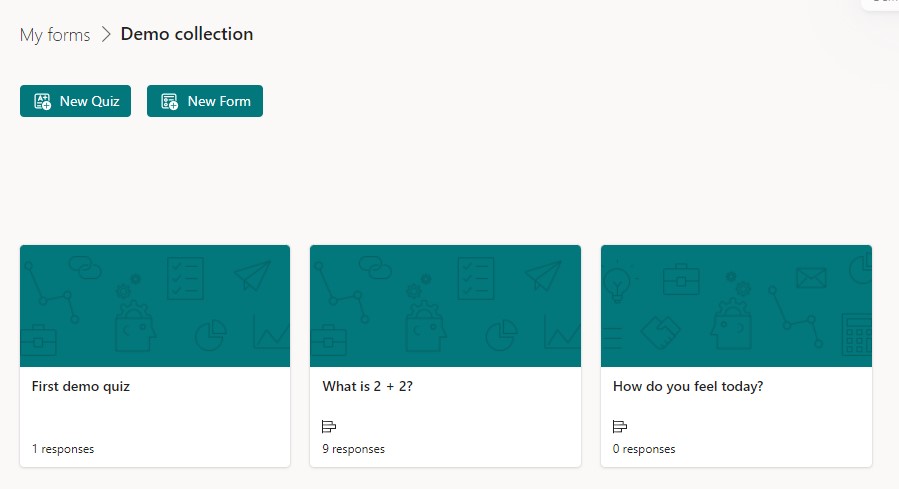
Task: Click the First demo quiz banner thumbnail
Action: pos(155,306)
